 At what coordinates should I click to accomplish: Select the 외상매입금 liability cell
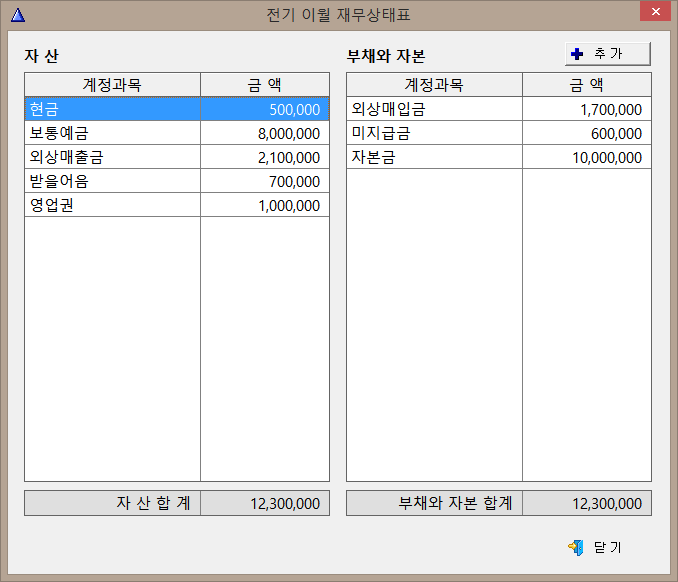pos(435,109)
